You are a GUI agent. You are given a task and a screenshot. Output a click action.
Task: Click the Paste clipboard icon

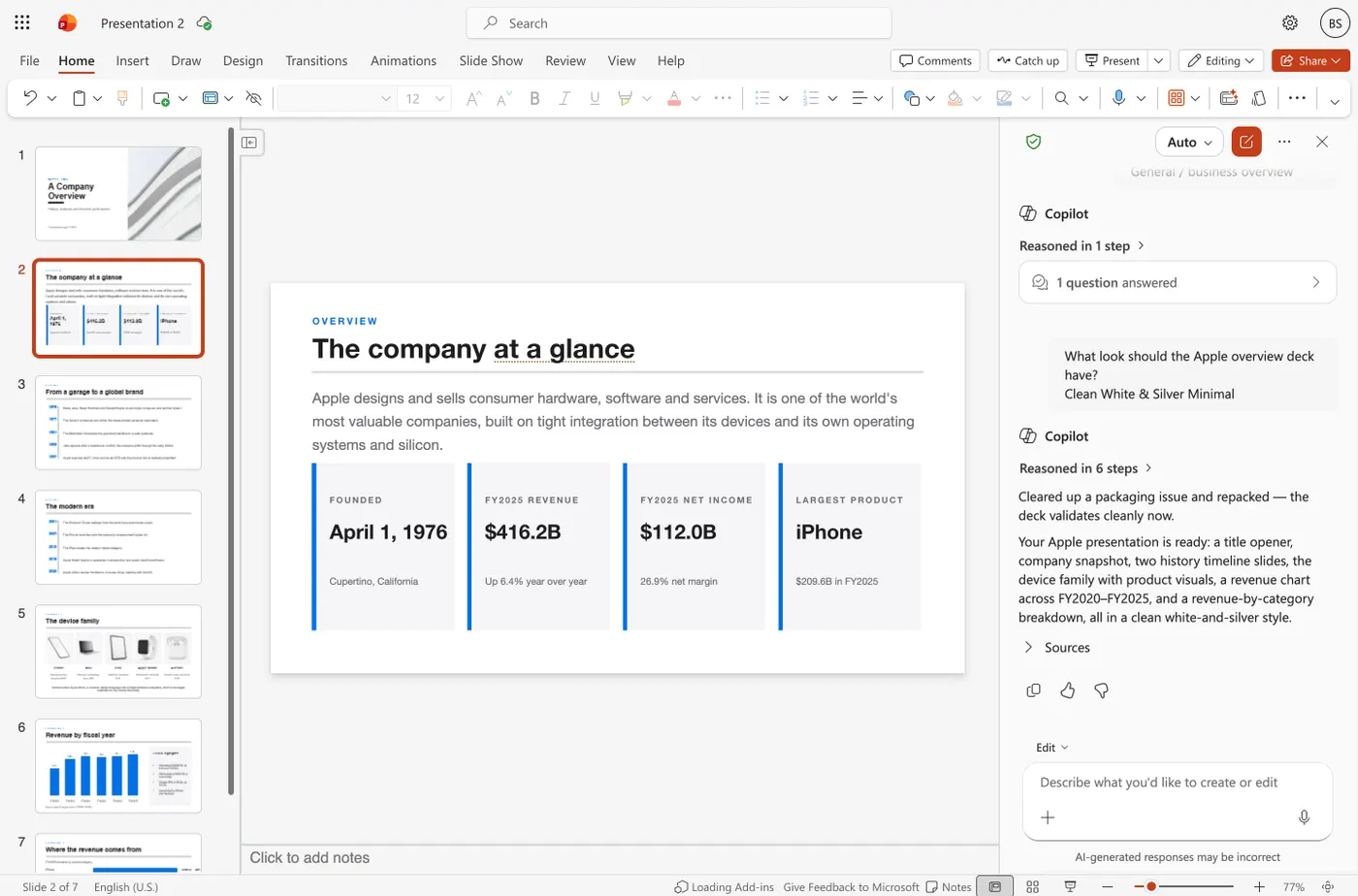80,98
